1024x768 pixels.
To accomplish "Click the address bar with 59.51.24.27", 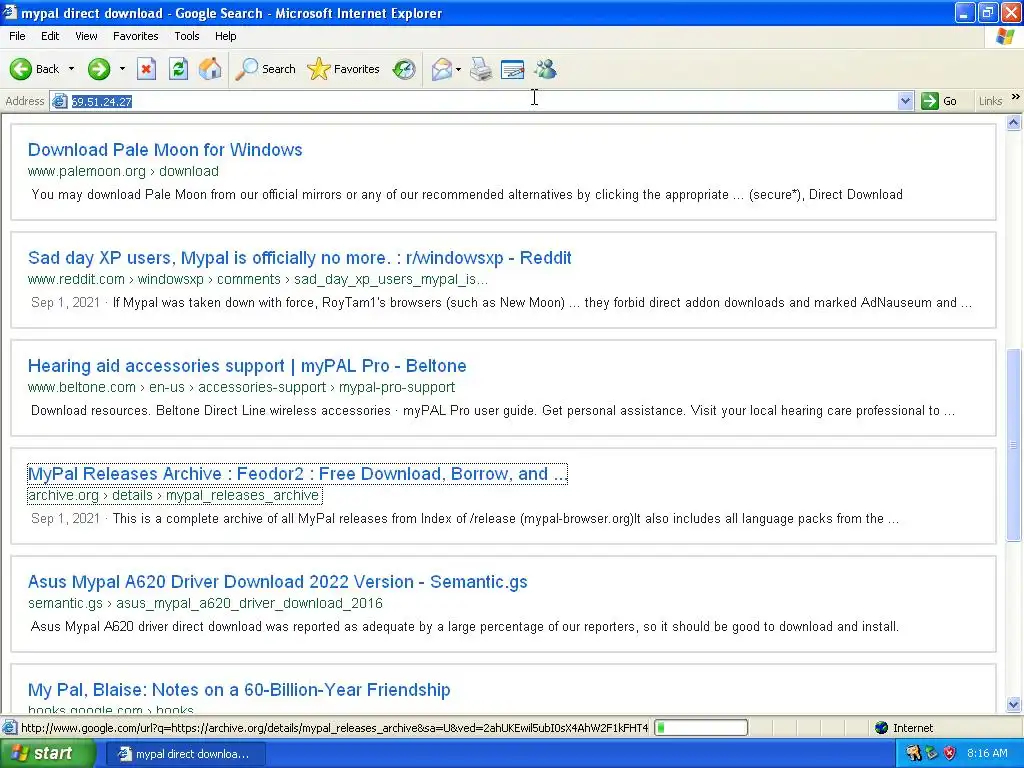I will 481,101.
